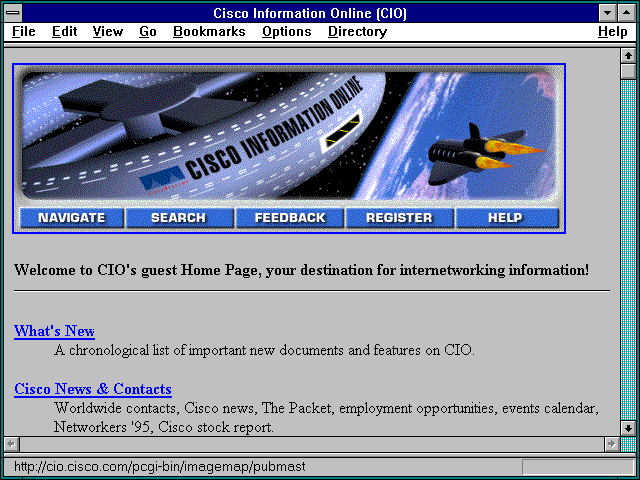Open the File menu

[x=24, y=32]
